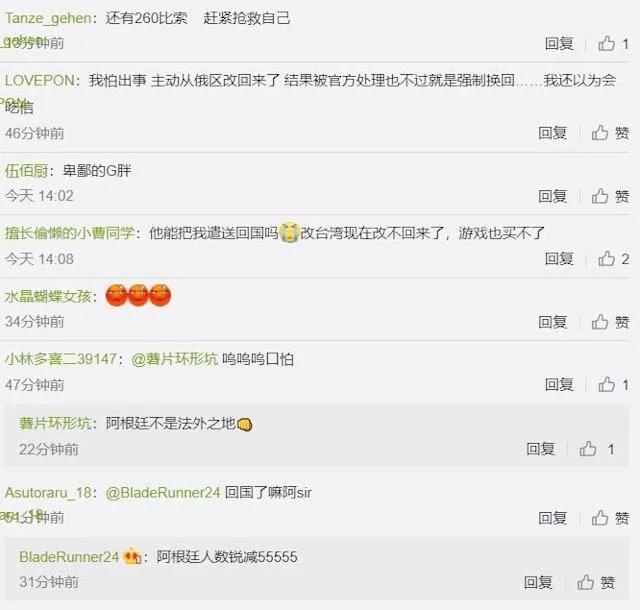The height and width of the screenshot is (610, 640).
Task: Reply to Tanze_gehen's comment
Action: (x=559, y=43)
